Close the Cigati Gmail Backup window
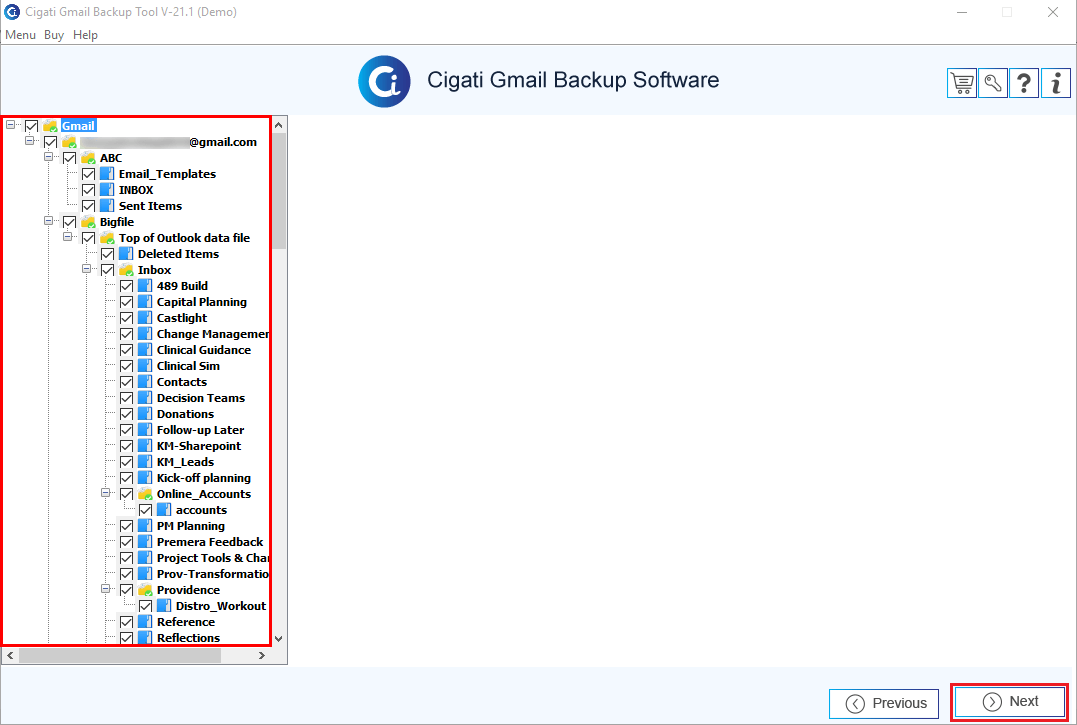This screenshot has width=1077, height=725. click(1052, 12)
